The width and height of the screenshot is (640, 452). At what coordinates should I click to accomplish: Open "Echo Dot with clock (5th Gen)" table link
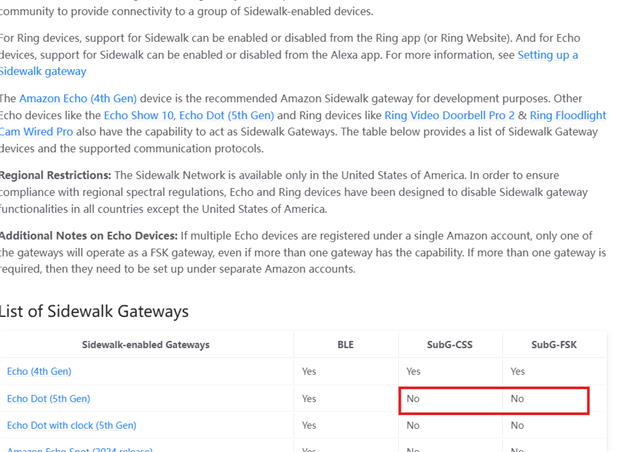(x=71, y=425)
